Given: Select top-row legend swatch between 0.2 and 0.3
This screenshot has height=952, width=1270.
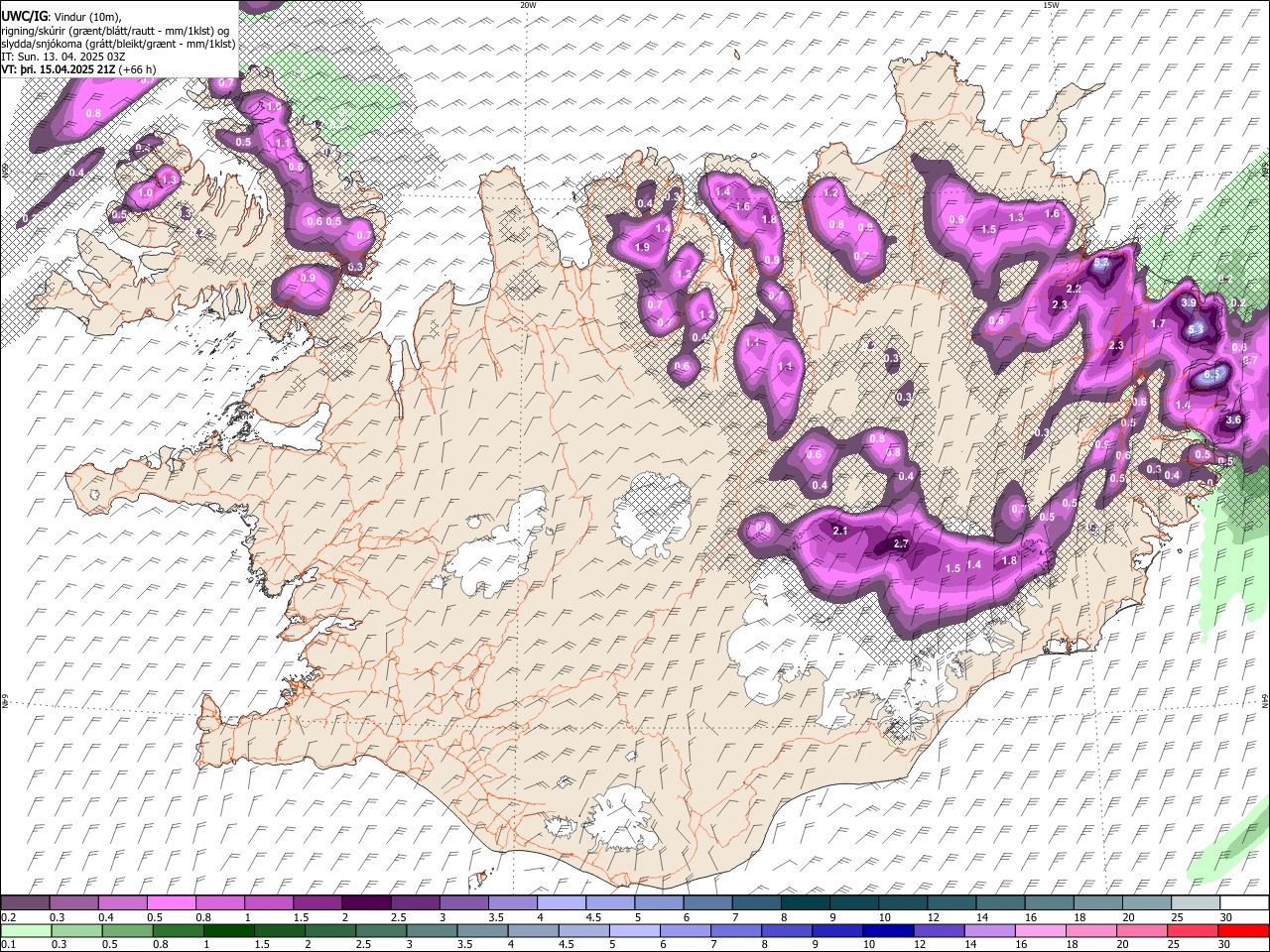Looking at the screenshot, I should pos(27,902).
